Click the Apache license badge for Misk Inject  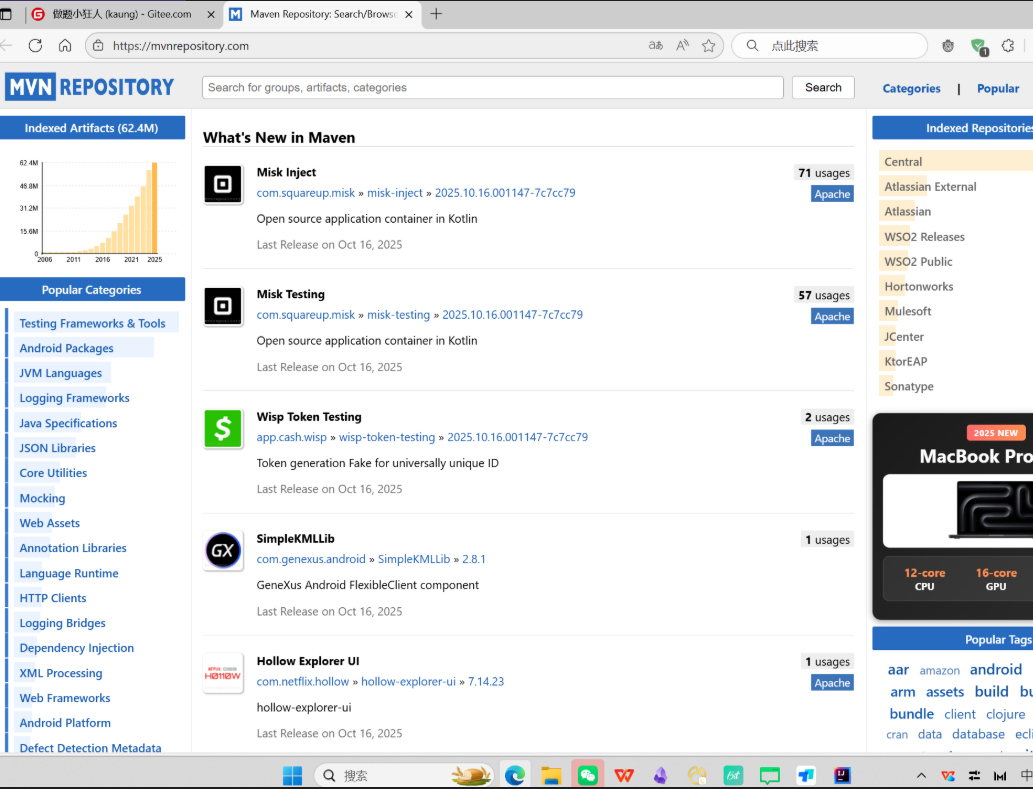tap(832, 194)
